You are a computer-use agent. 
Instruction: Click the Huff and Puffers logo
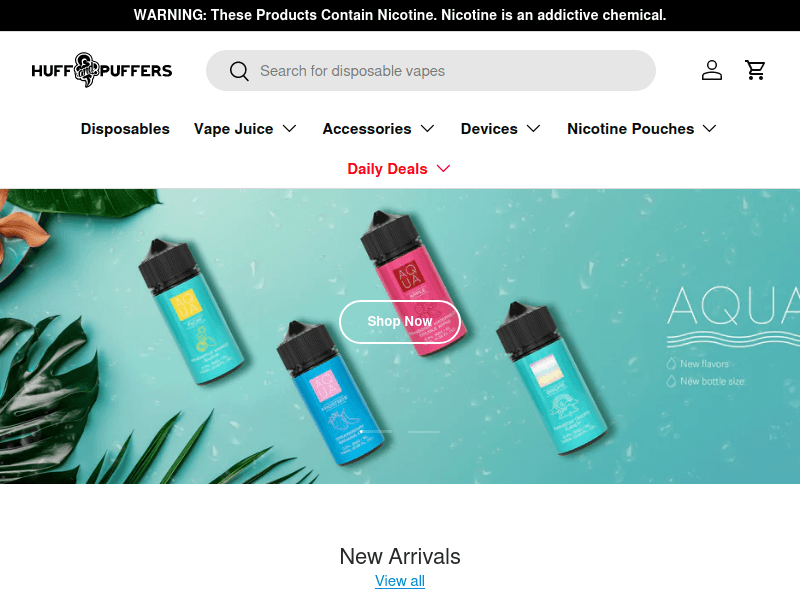pyautogui.click(x=102, y=70)
